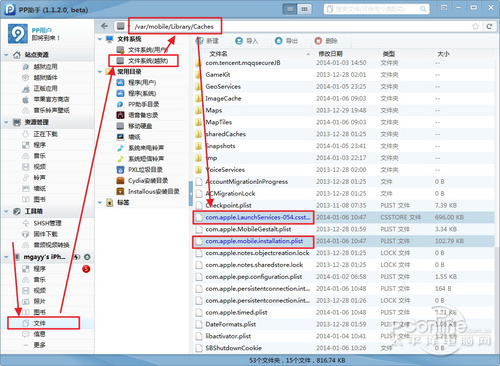Click the eject icon next to device name
The height and width of the screenshot is (366, 500).
click(87, 257)
